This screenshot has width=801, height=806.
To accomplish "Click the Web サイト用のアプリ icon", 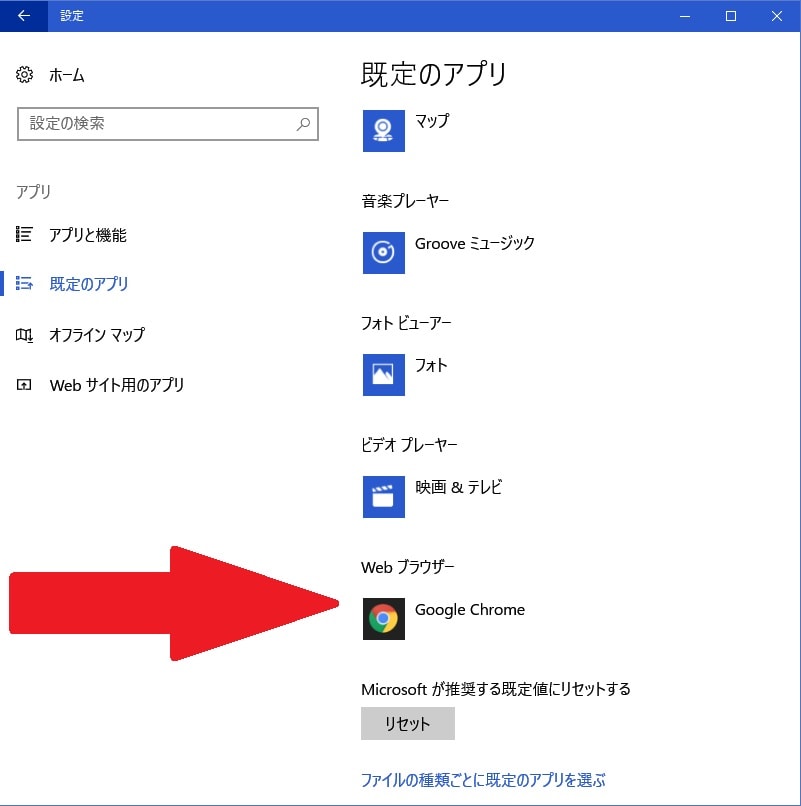I will (x=24, y=384).
